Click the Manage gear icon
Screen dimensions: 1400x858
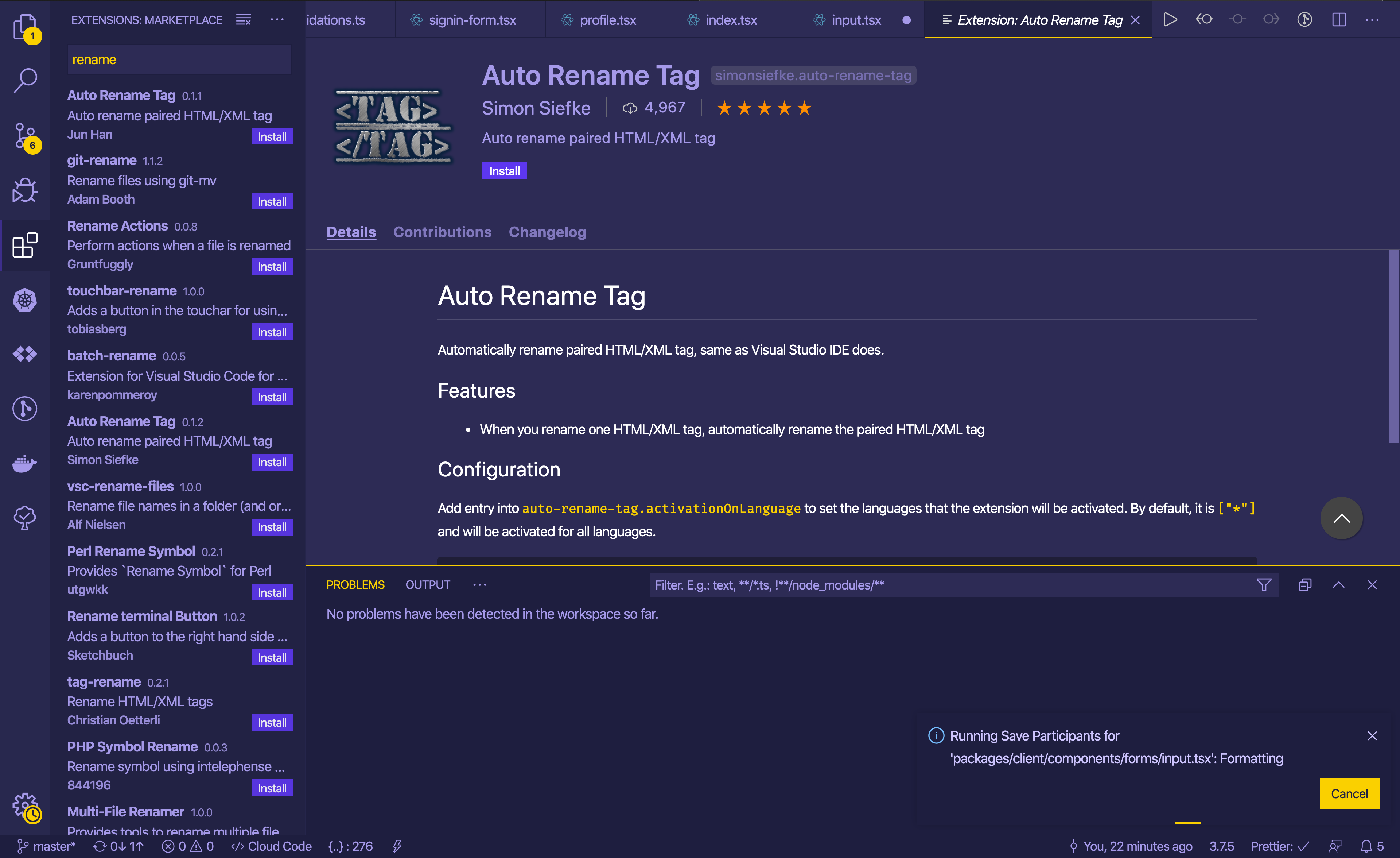tap(25, 805)
